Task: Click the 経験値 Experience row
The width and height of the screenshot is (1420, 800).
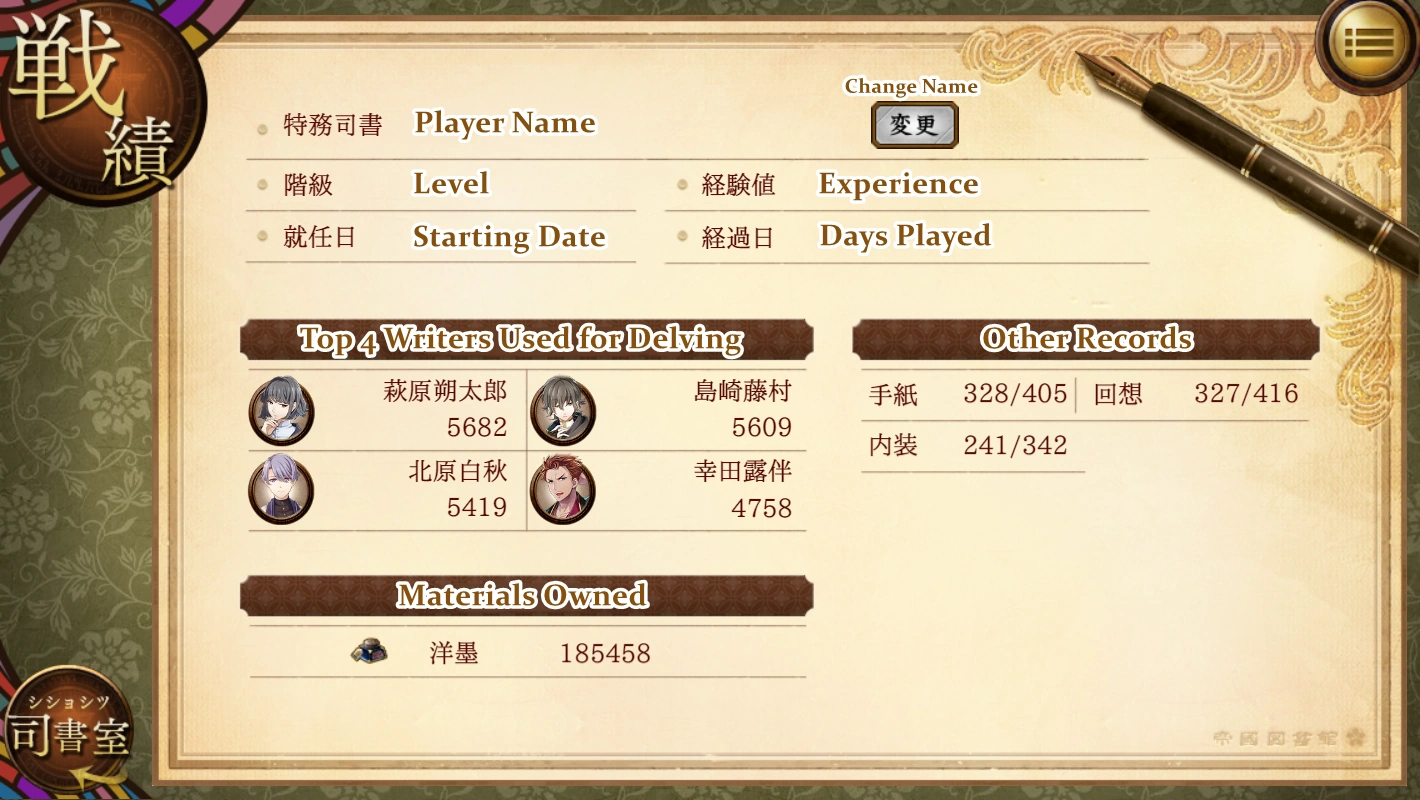Action: 907,185
